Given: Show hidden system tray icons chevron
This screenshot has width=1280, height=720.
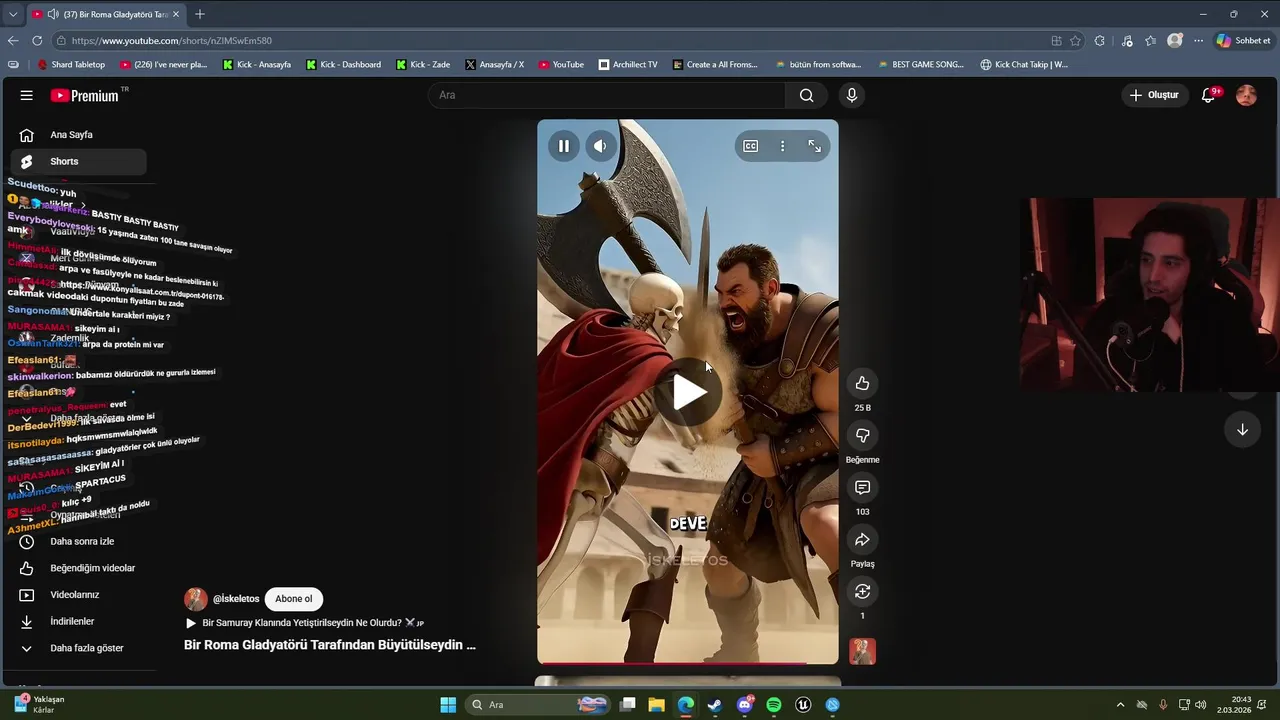Looking at the screenshot, I should (1120, 705).
